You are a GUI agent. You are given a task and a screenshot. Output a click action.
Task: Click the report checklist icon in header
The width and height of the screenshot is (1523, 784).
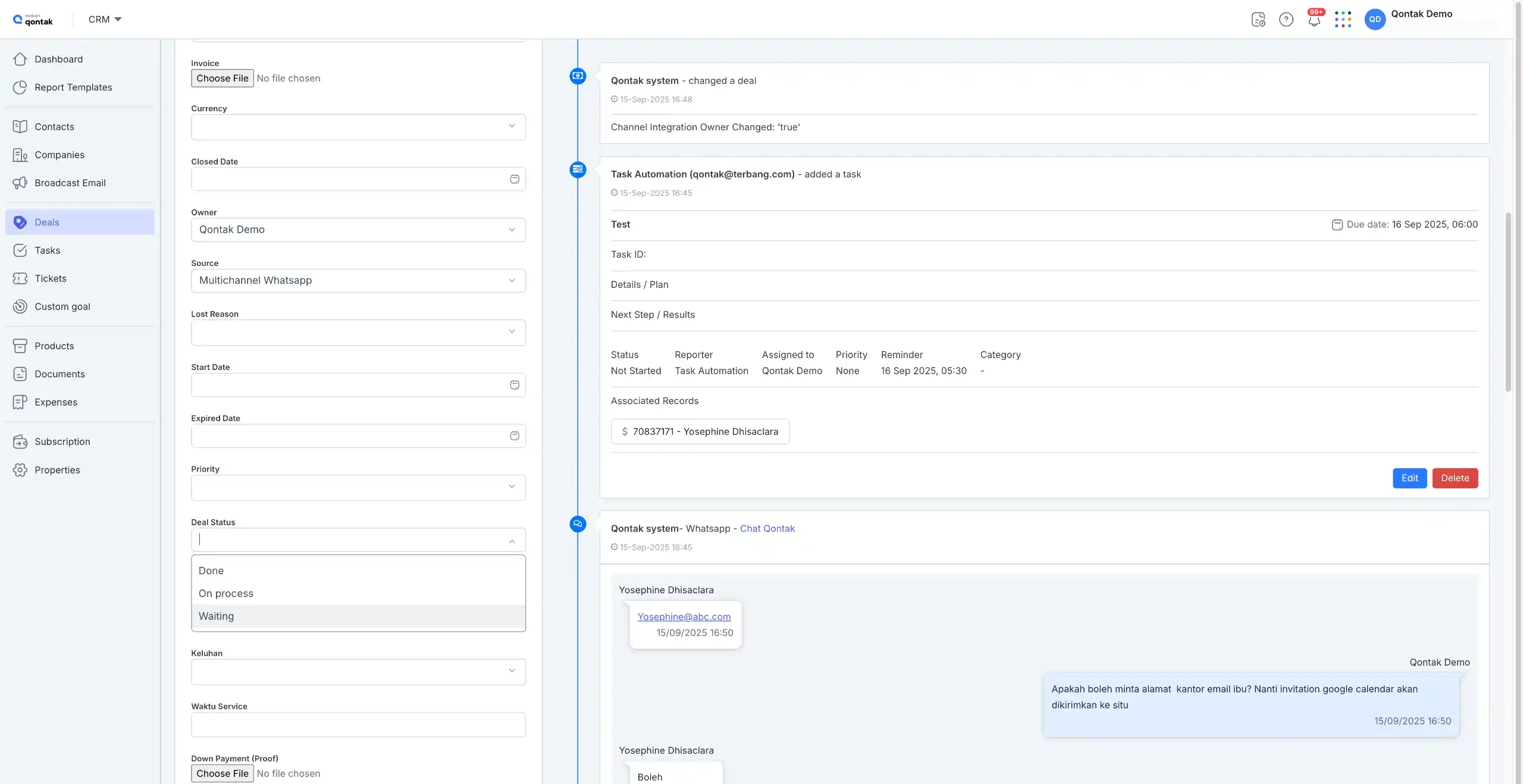pos(1258,20)
